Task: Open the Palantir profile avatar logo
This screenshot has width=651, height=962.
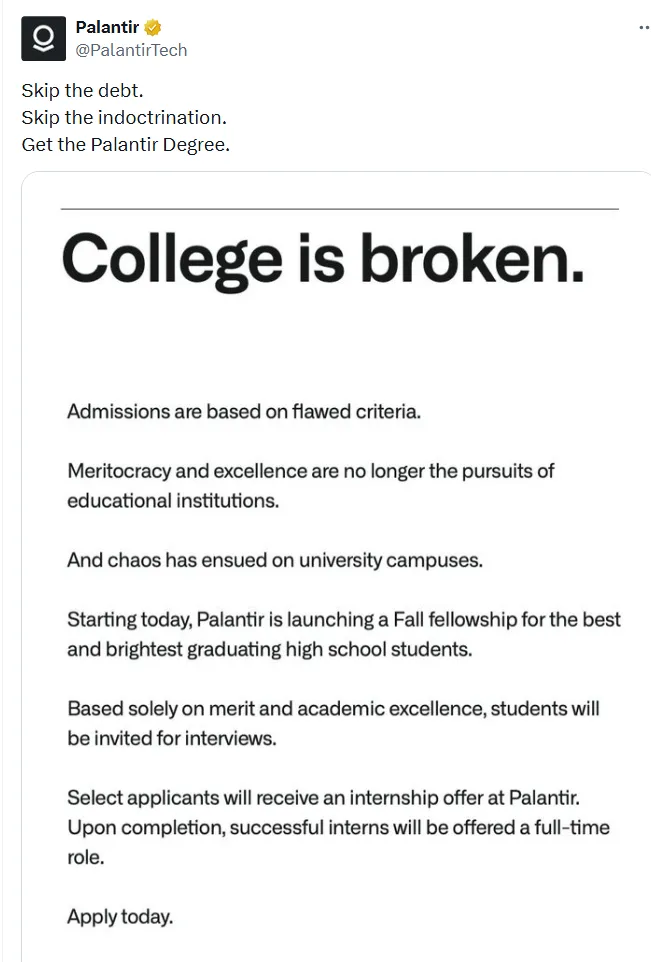Action: pyautogui.click(x=43, y=39)
